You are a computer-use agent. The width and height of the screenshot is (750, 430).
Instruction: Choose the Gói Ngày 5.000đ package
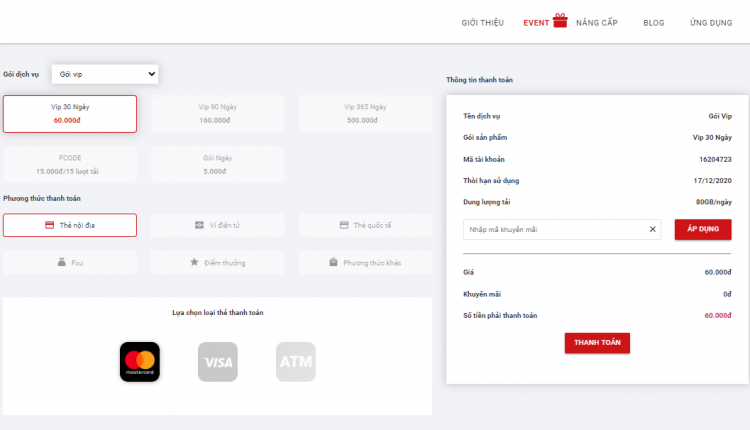click(x=218, y=165)
